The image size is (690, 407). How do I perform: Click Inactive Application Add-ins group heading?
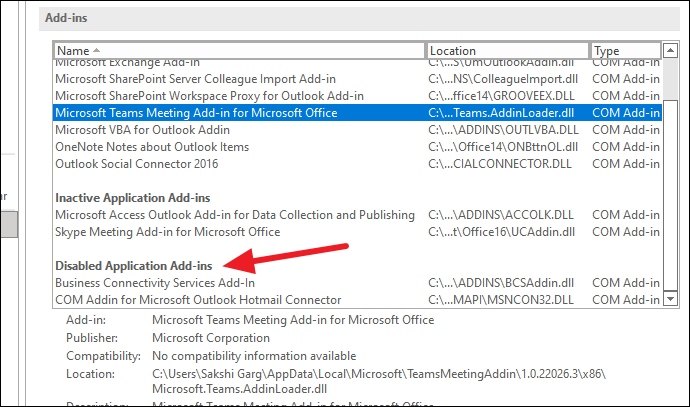pyautogui.click(x=132, y=198)
